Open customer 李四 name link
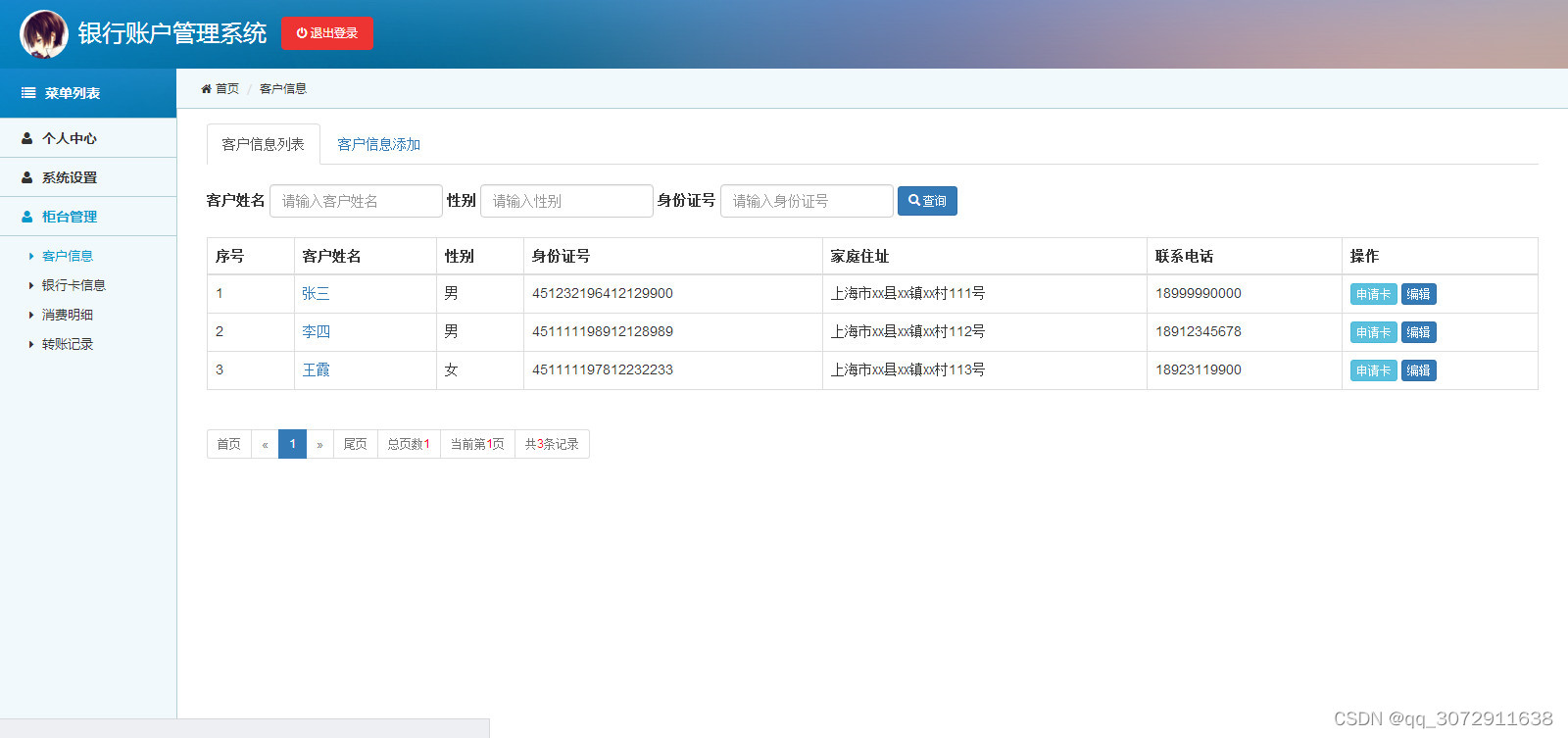 pyautogui.click(x=316, y=331)
